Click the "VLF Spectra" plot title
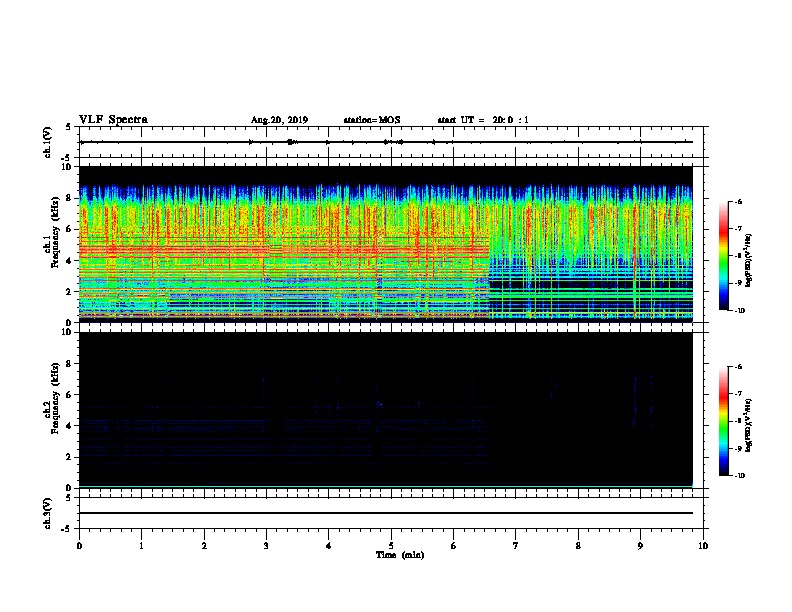792x612 pixels. 113,120
